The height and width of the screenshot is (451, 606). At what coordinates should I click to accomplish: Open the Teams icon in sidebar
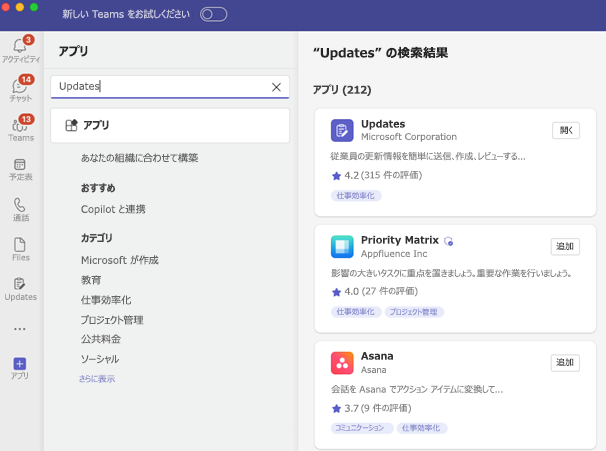click(x=20, y=125)
